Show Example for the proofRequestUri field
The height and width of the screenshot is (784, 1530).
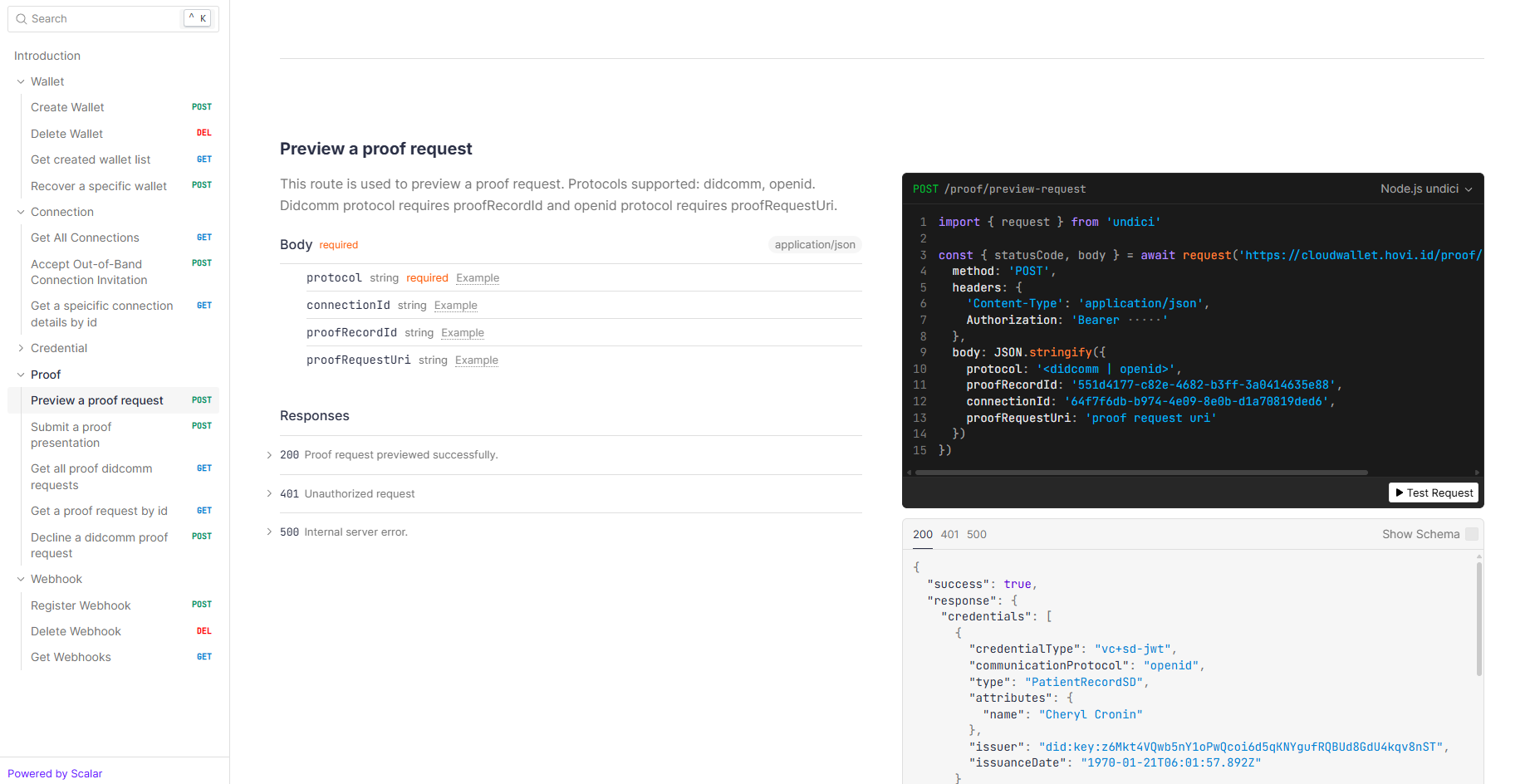click(x=477, y=360)
